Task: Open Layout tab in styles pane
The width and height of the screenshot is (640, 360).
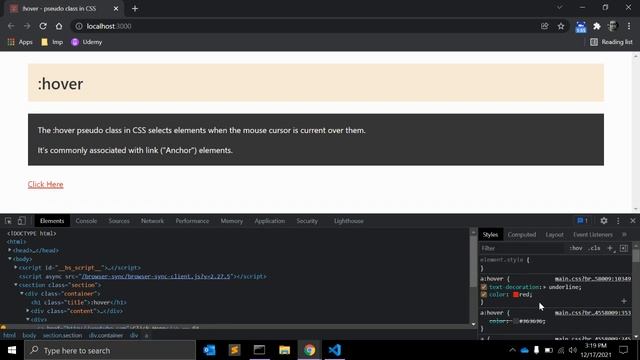Action: (554, 235)
